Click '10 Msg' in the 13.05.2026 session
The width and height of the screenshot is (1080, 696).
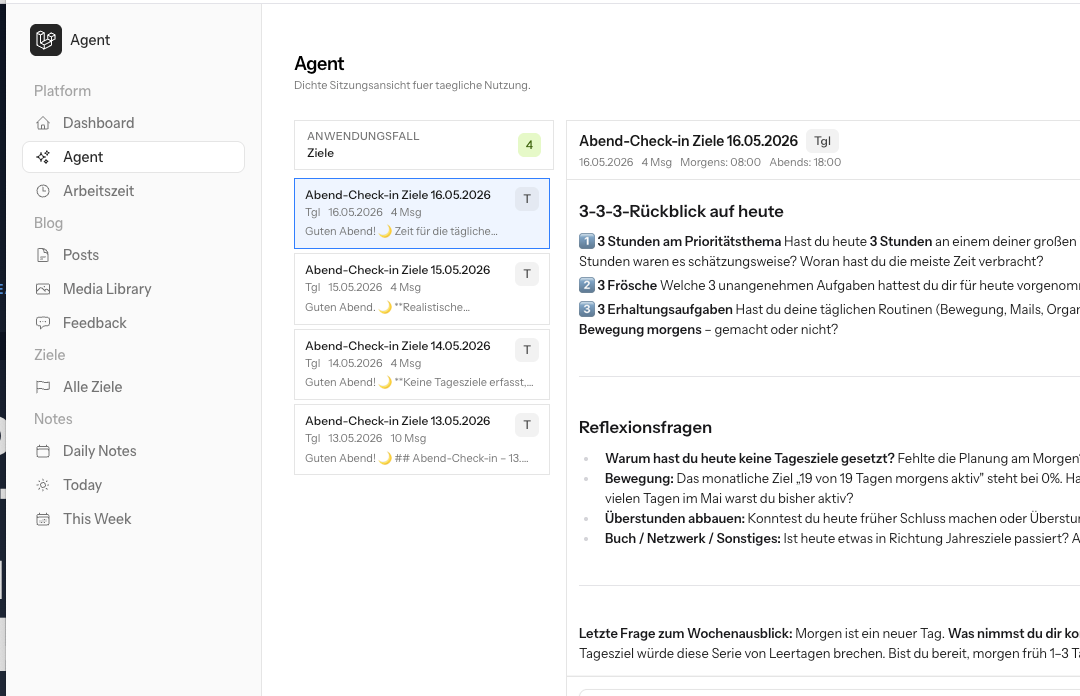point(408,438)
